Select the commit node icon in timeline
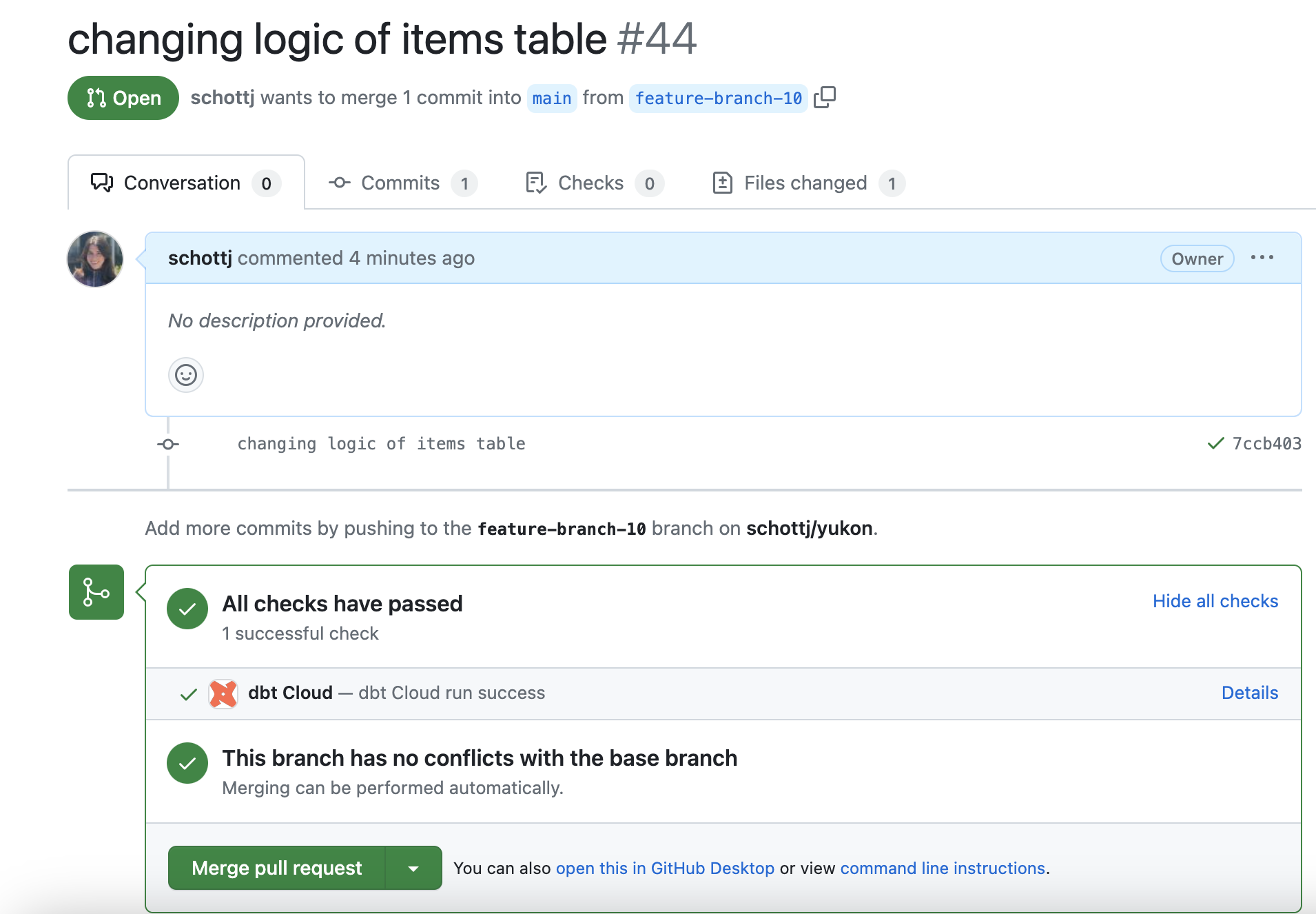This screenshot has width=1316, height=914. click(x=167, y=443)
